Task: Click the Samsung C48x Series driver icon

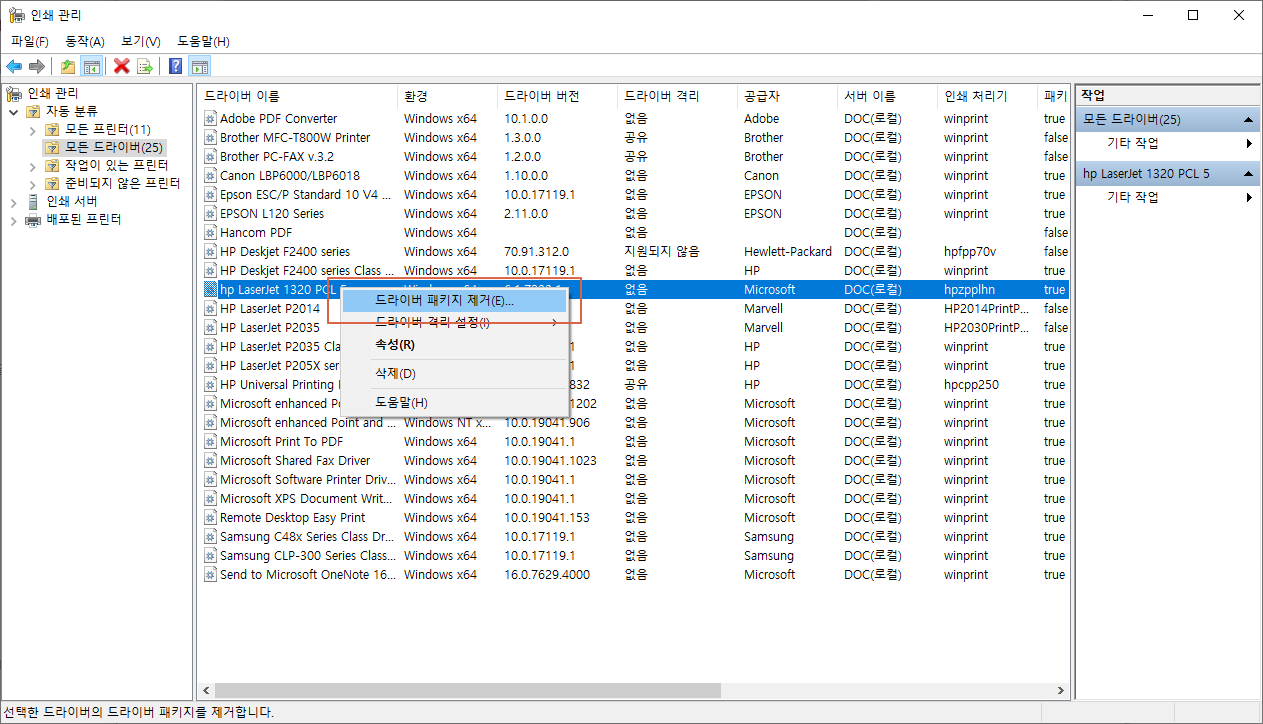Action: click(x=210, y=536)
